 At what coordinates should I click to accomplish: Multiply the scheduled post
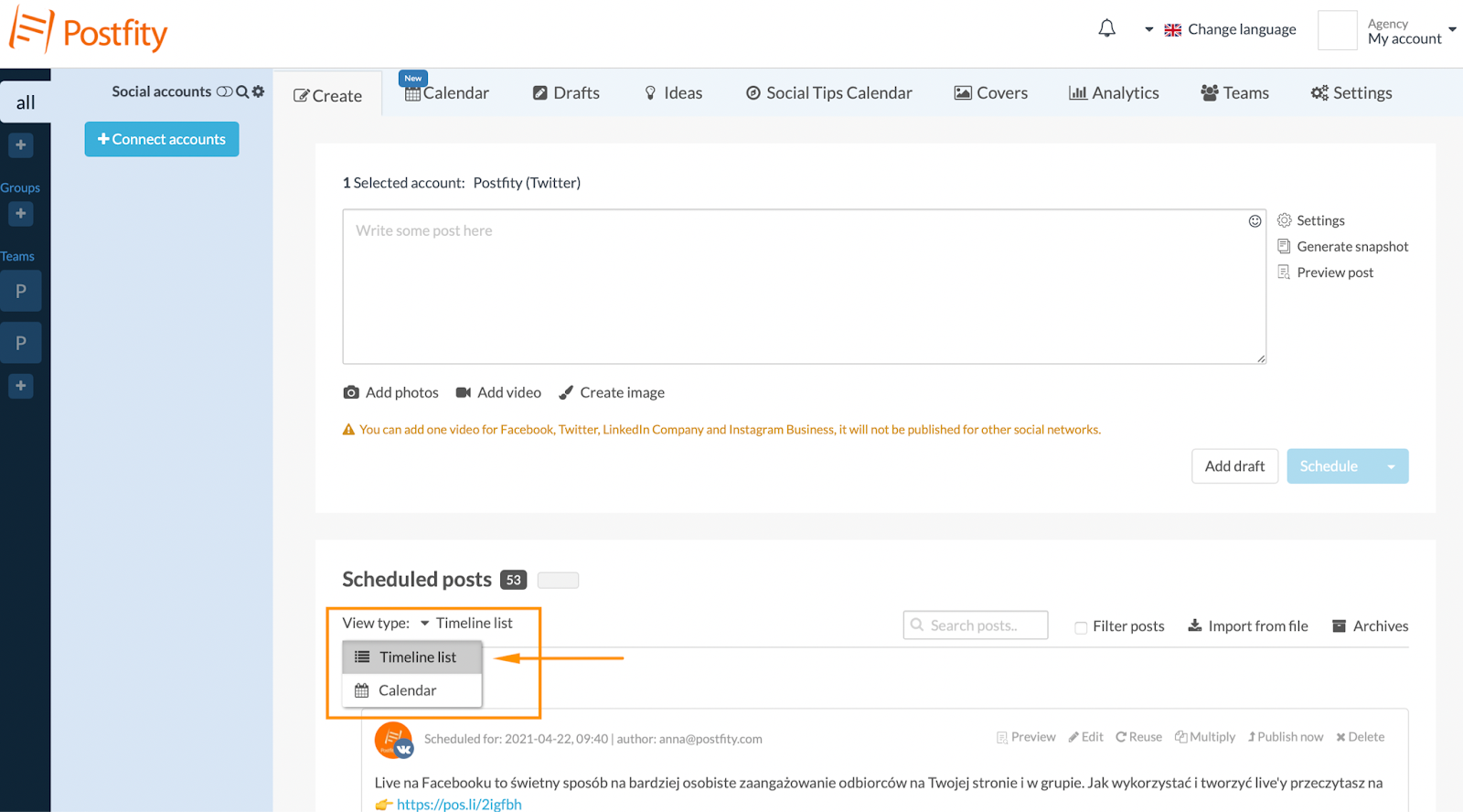click(1205, 737)
